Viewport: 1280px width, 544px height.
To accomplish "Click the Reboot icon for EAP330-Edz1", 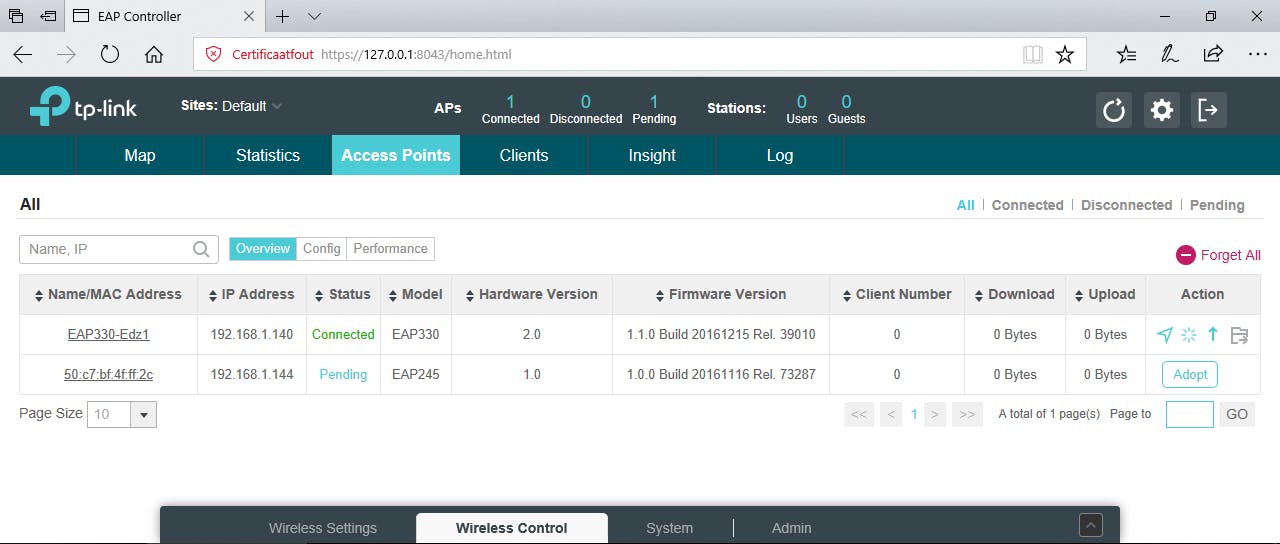I will pos(1188,335).
